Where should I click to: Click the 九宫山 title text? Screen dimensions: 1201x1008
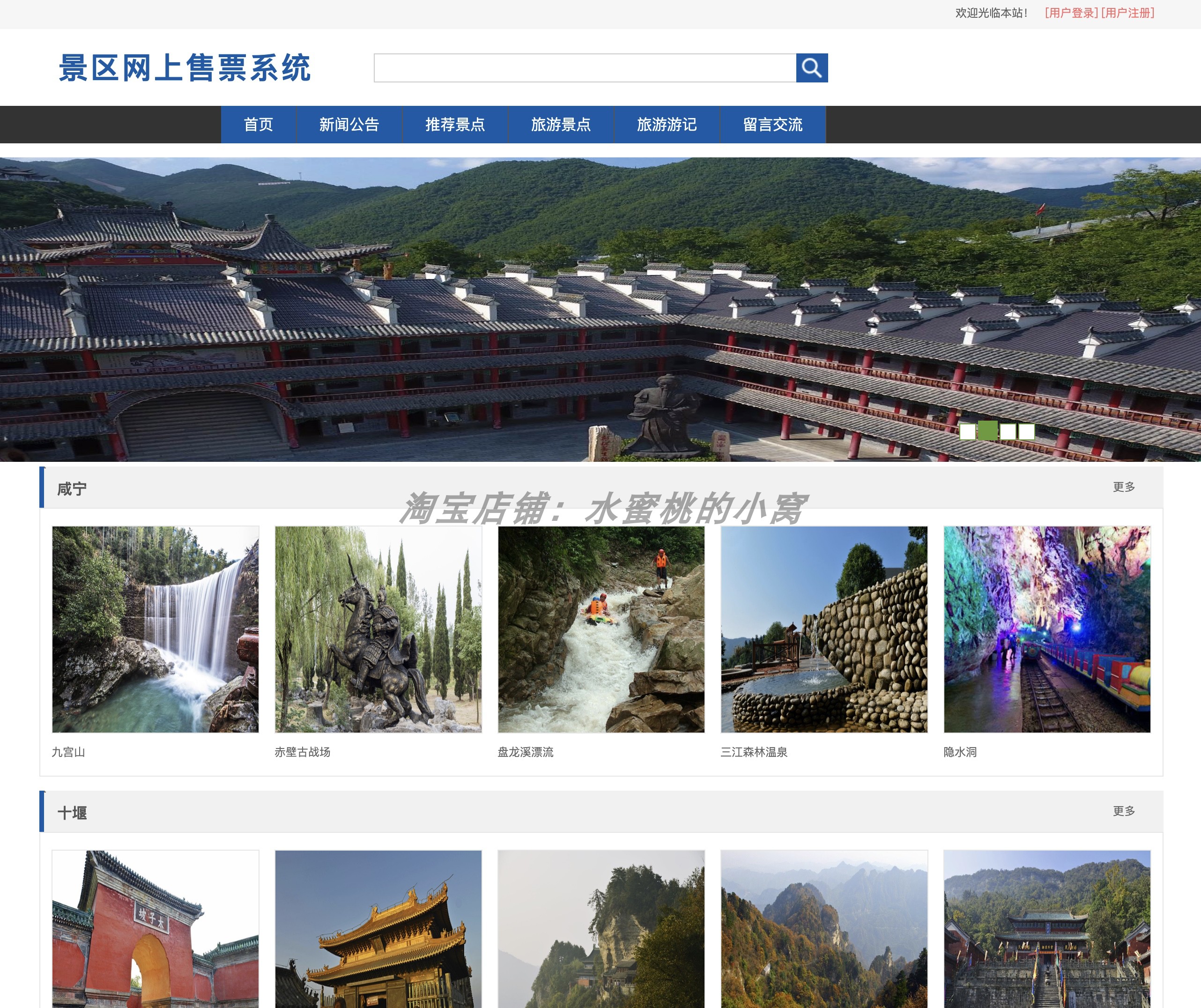coord(69,752)
